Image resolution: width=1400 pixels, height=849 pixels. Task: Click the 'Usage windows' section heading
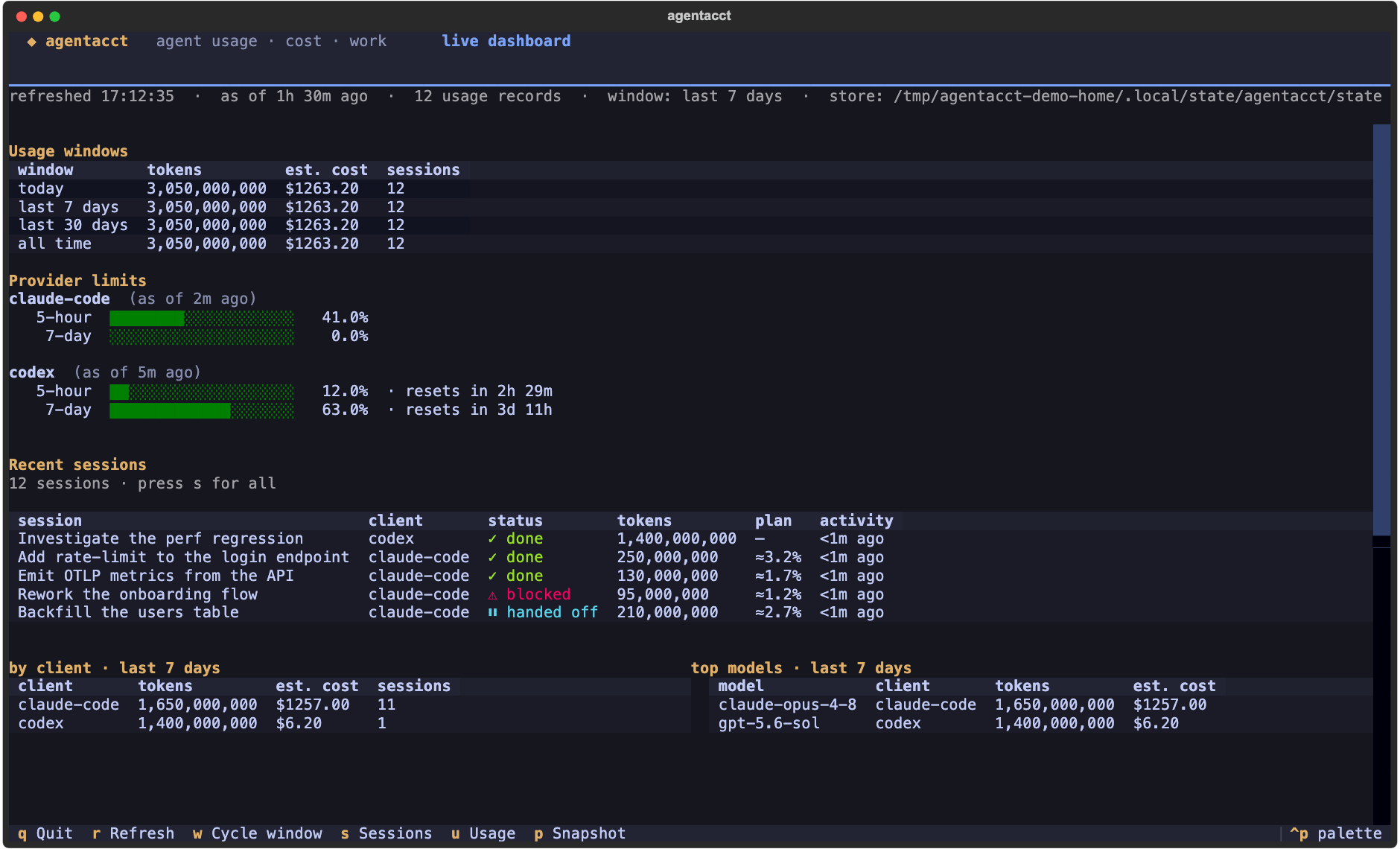tap(69, 152)
